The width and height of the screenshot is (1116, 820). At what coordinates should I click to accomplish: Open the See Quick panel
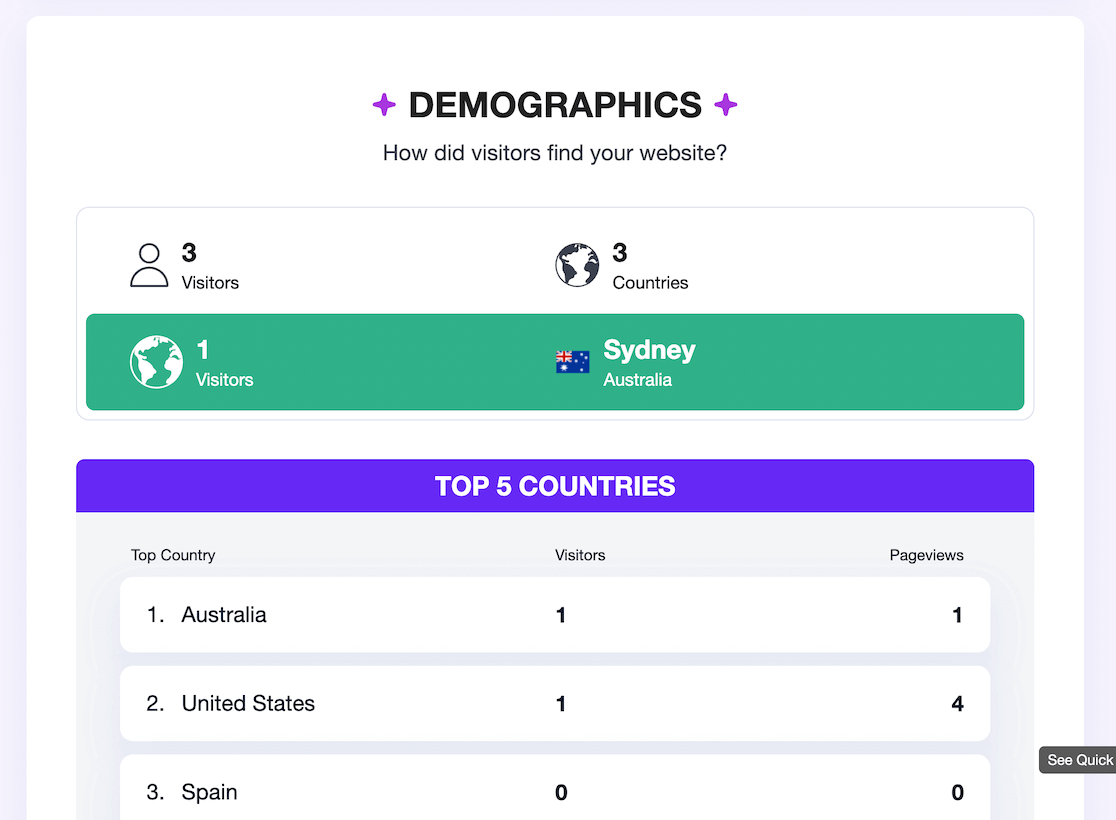pos(1078,760)
